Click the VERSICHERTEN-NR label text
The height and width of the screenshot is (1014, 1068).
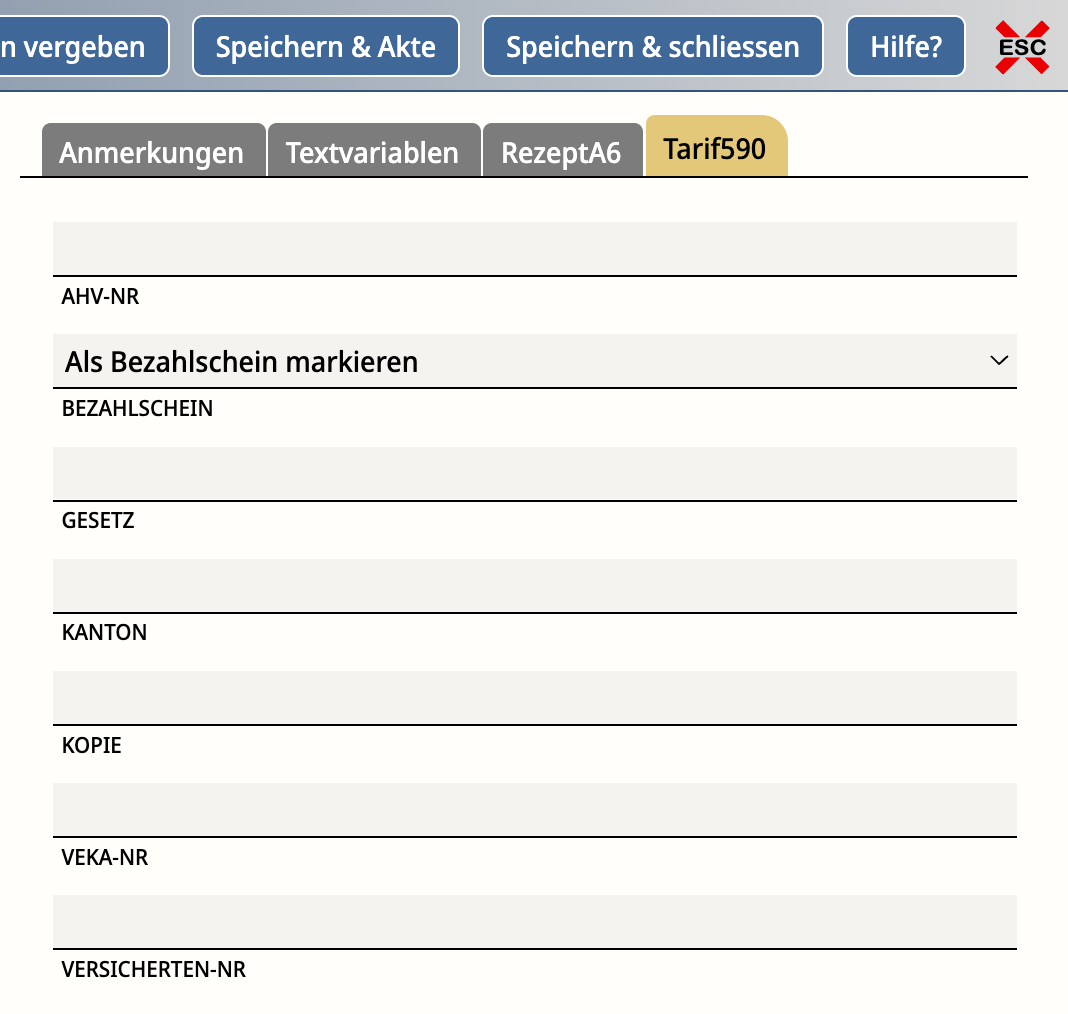pyautogui.click(x=153, y=969)
